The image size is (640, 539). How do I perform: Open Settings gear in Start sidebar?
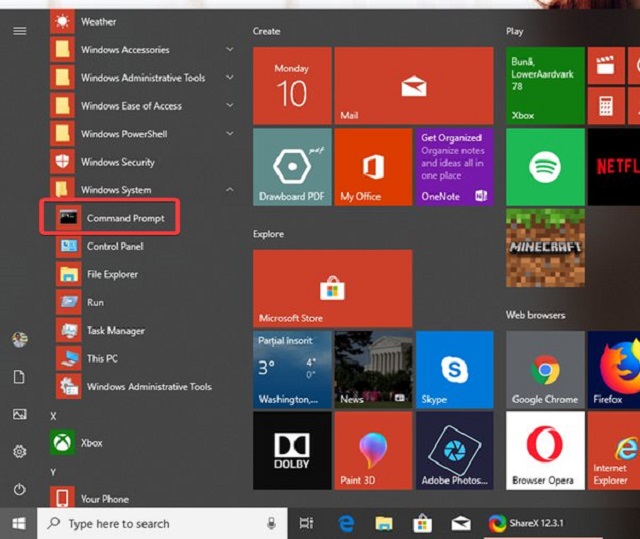point(20,452)
